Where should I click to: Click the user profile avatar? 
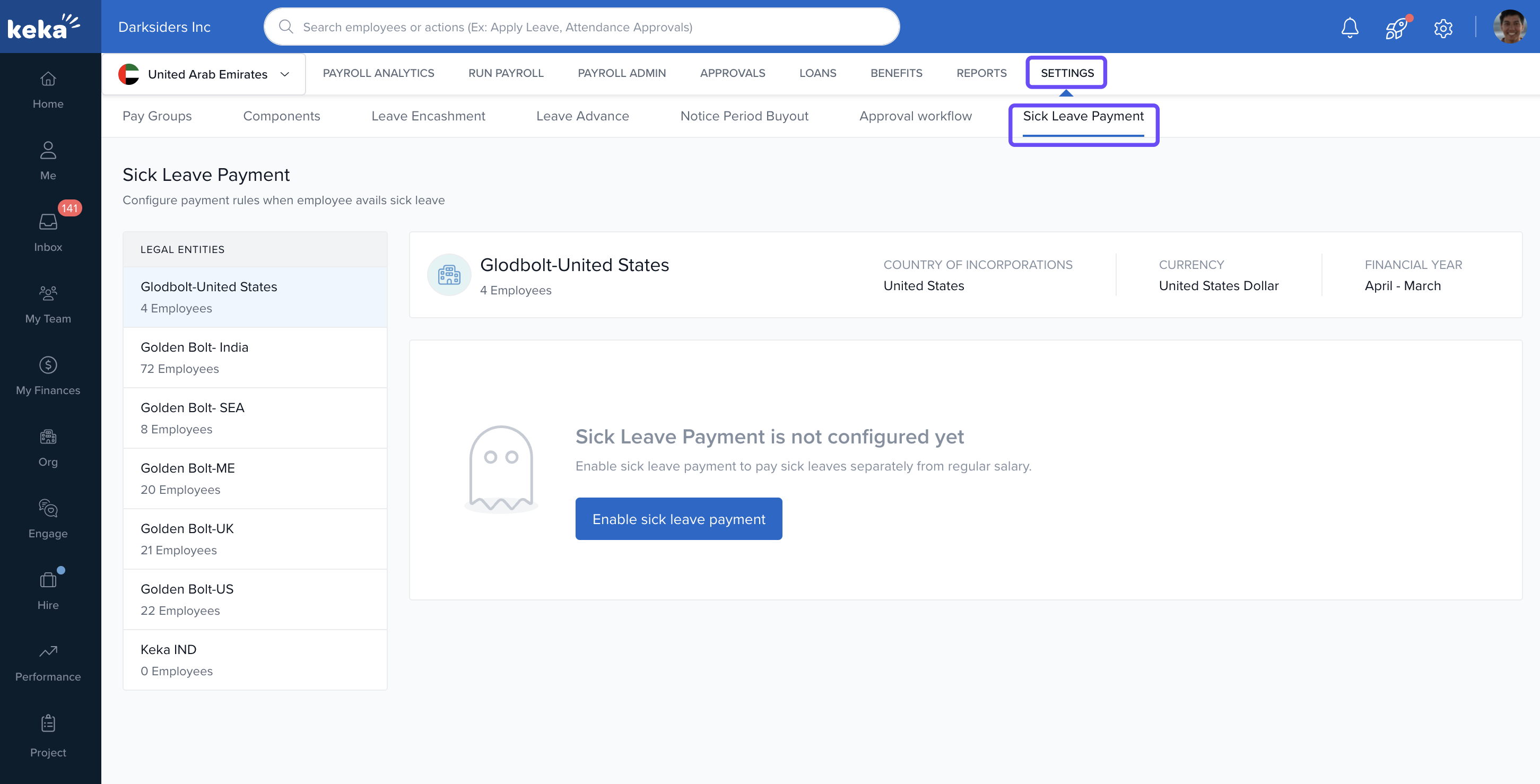[1510, 27]
